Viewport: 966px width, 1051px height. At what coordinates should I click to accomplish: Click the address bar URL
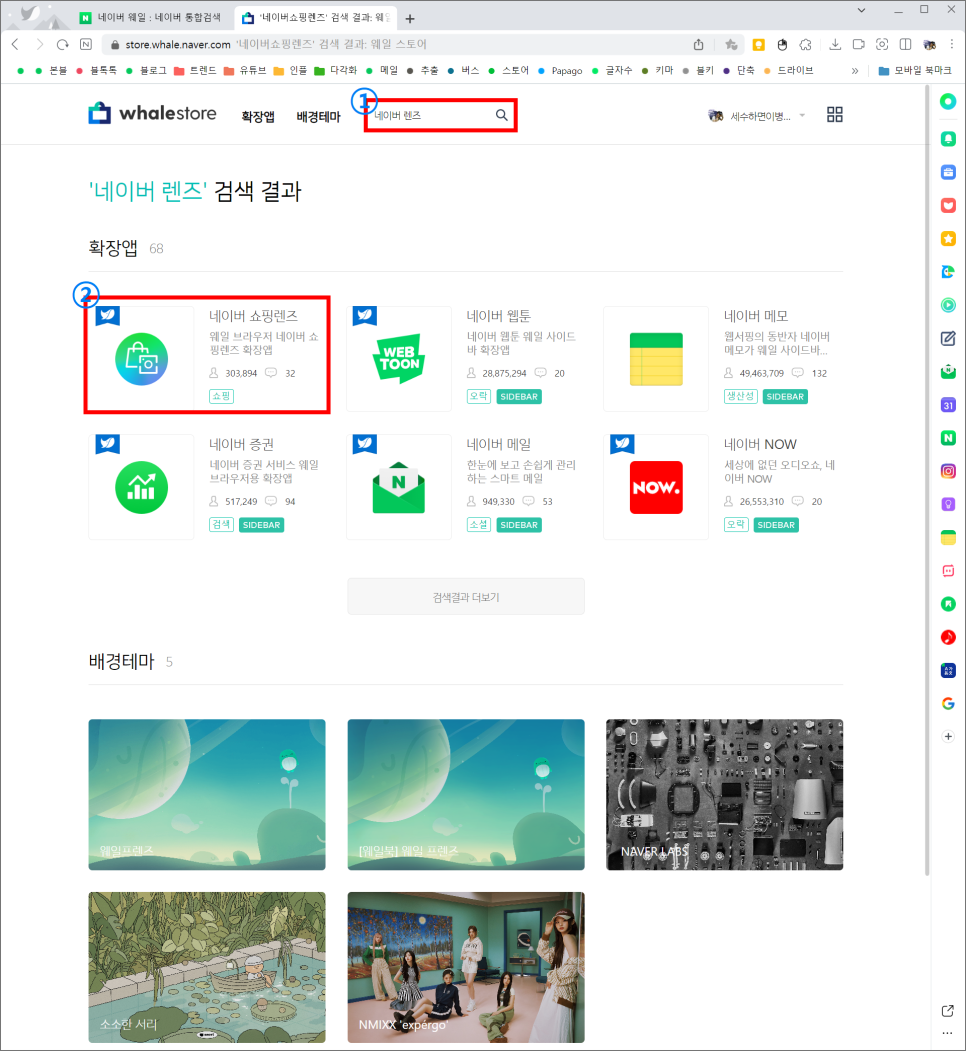(178, 44)
